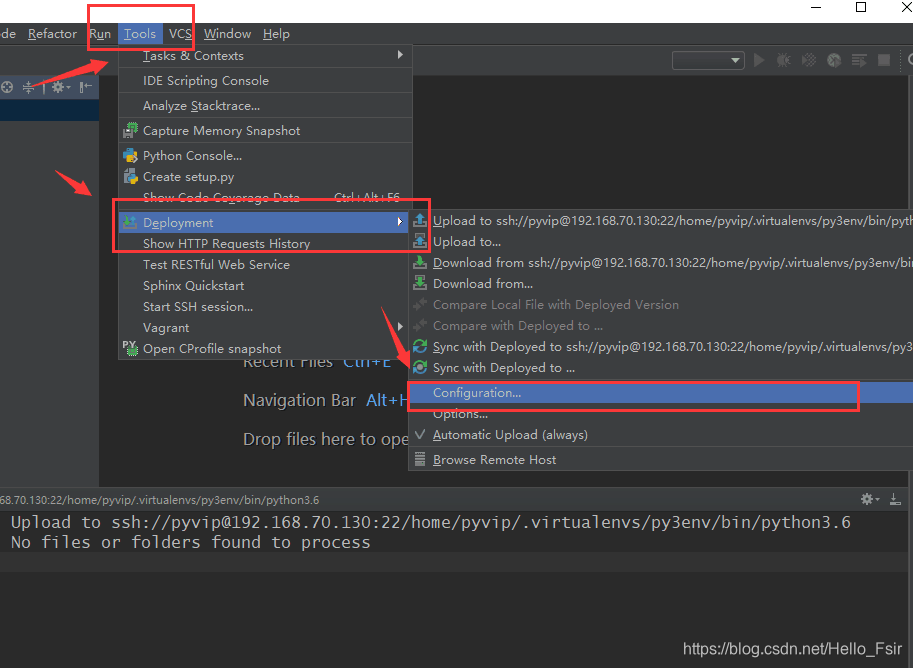The height and width of the screenshot is (668, 913).
Task: Expand the Deployment submenu arrow
Action: click(400, 222)
